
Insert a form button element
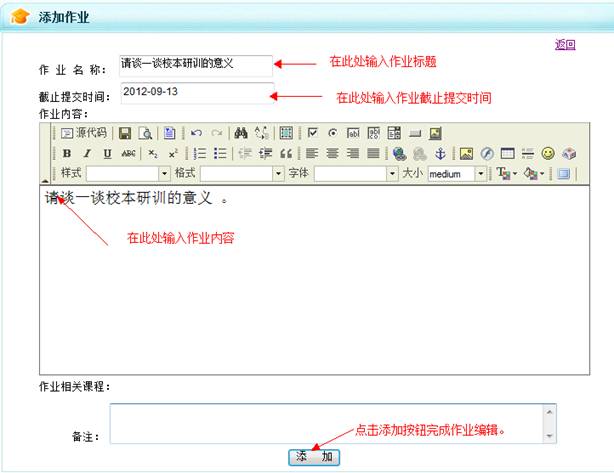click(415, 134)
